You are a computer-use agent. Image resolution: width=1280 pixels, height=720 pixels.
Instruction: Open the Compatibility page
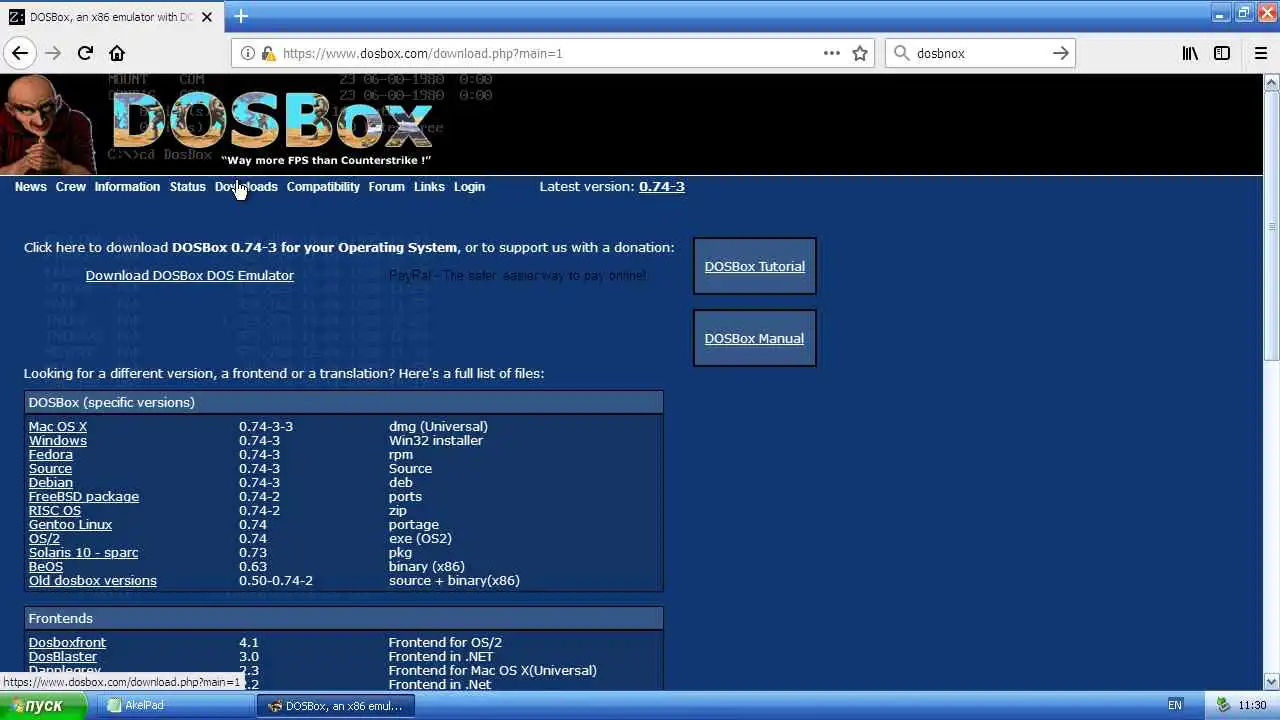(x=323, y=187)
